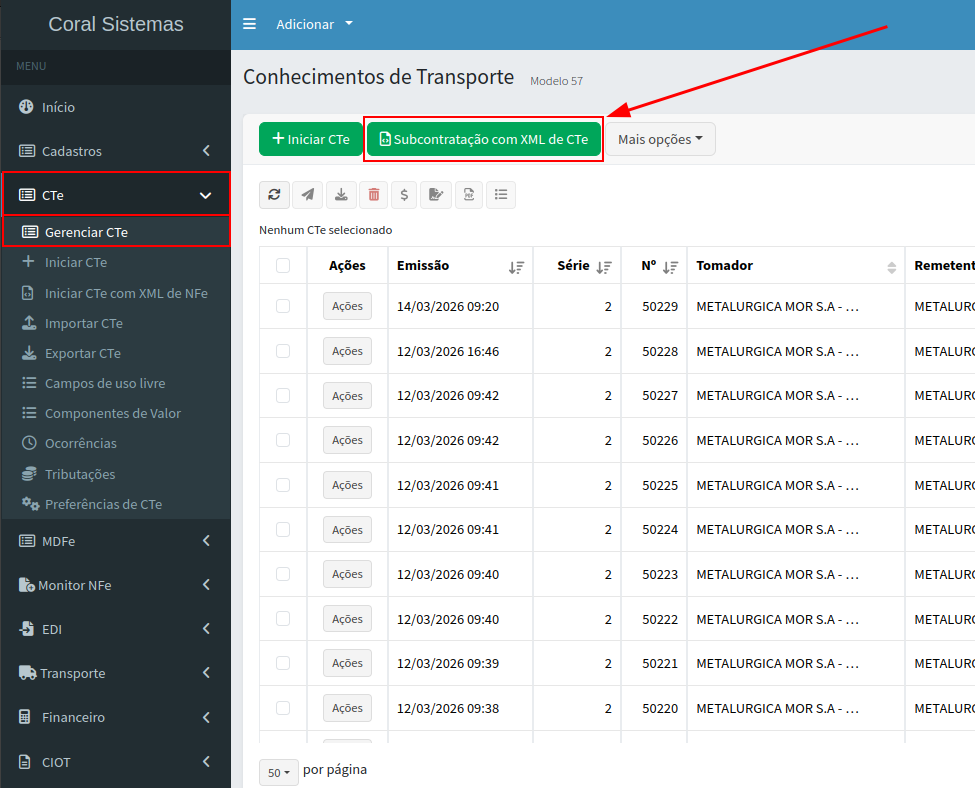Viewport: 975px width, 788px height.
Task: Toggle the select-all checkbox in table header
Action: pyautogui.click(x=283, y=265)
